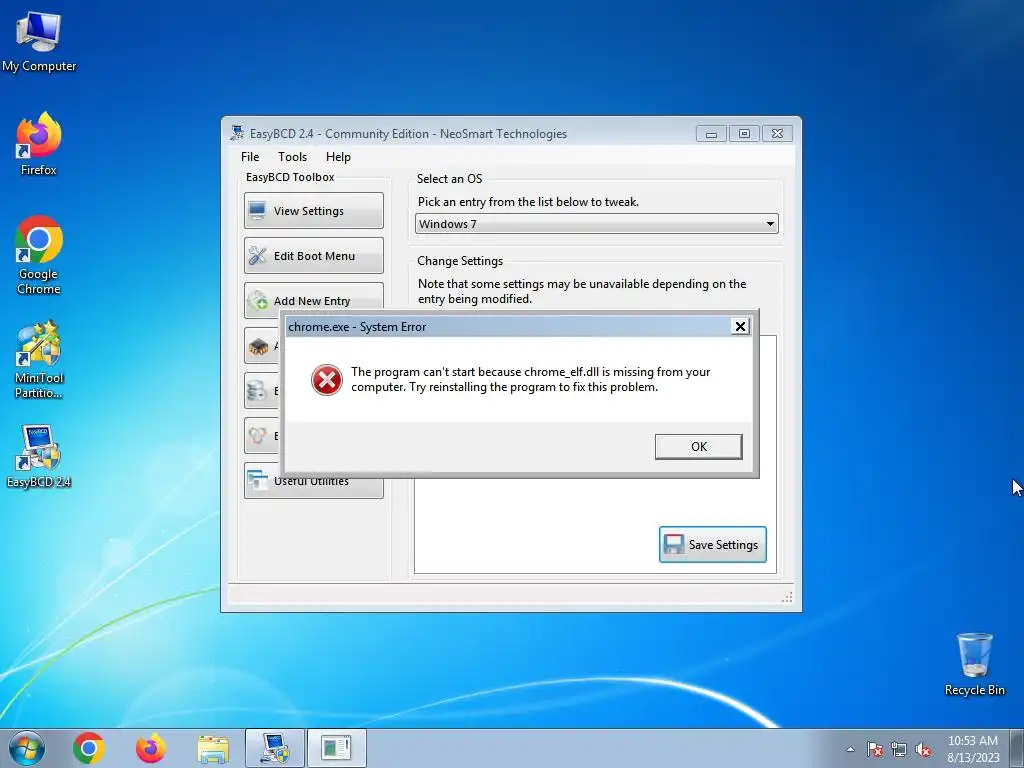Close the EasyBCD window

click(777, 134)
